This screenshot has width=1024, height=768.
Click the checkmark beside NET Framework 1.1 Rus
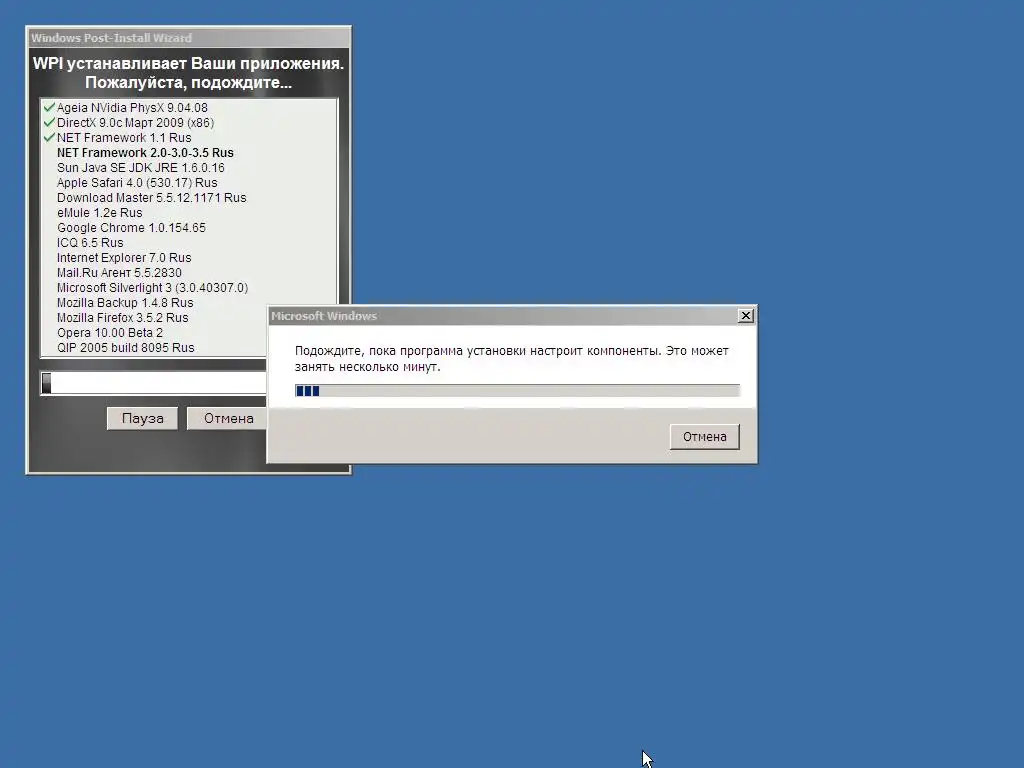pos(49,137)
